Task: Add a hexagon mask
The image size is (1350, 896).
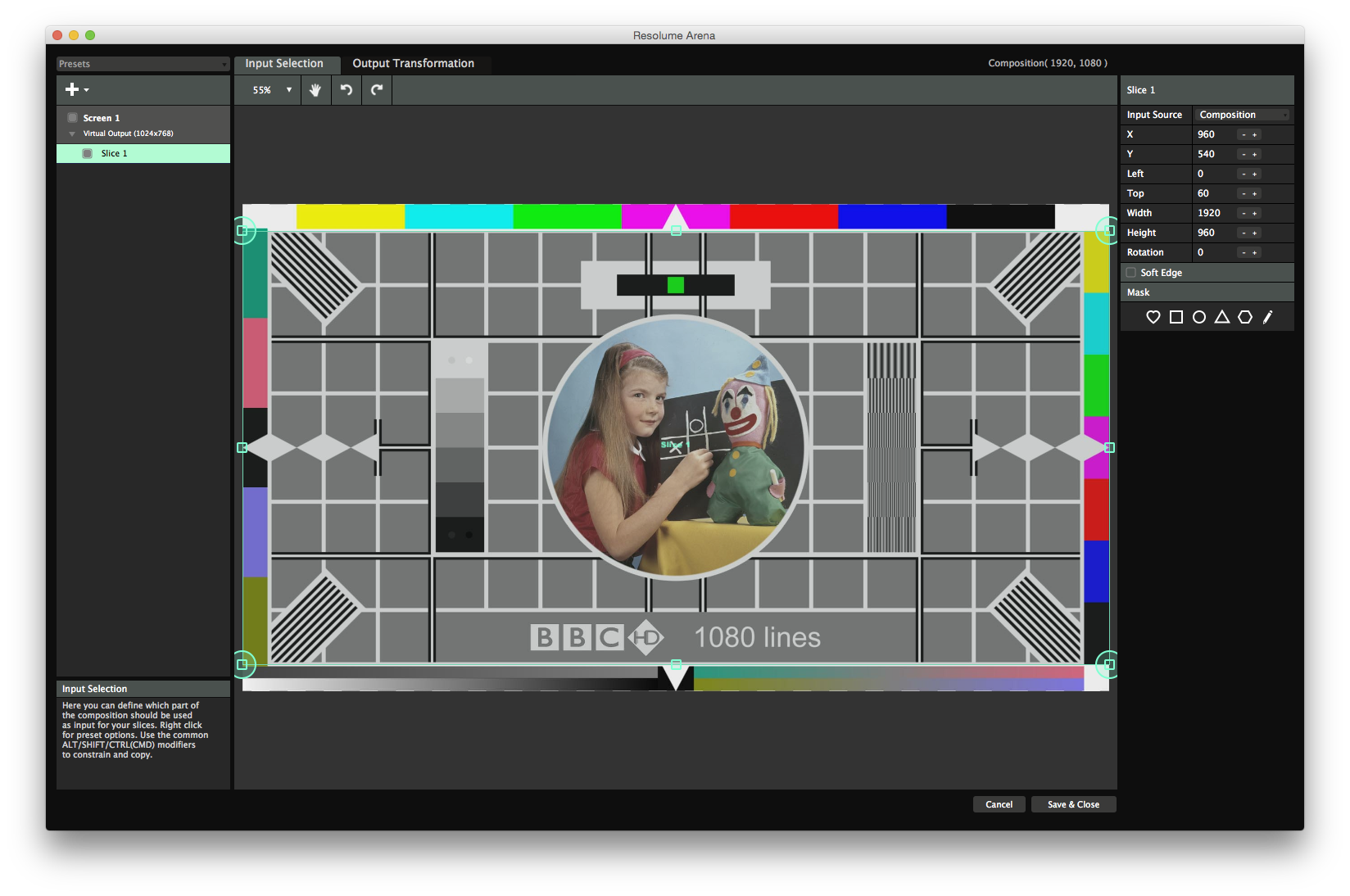Action: [x=1245, y=317]
